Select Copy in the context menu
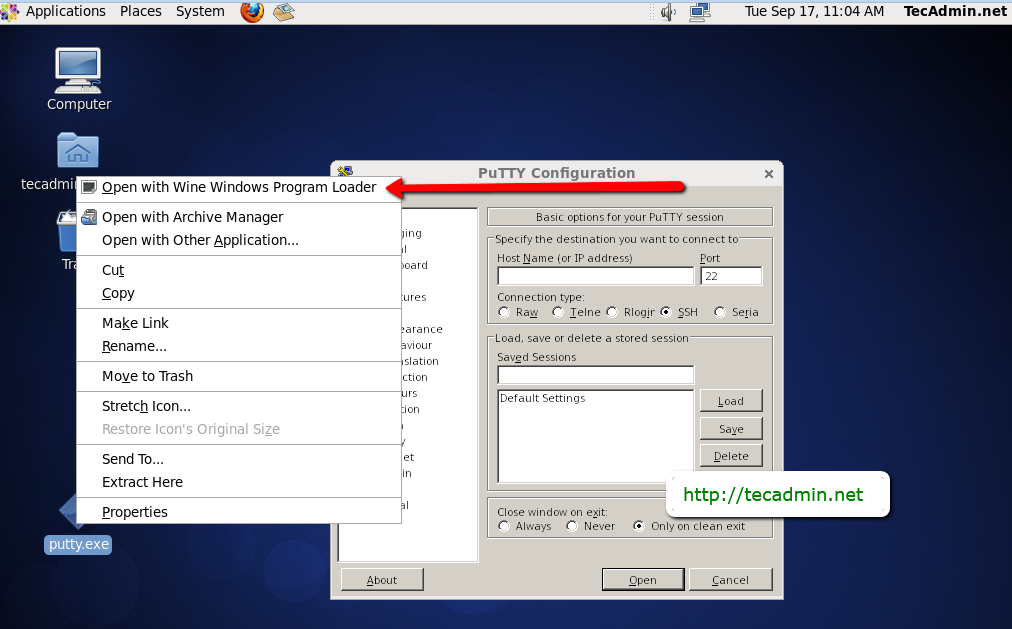 pos(239,294)
